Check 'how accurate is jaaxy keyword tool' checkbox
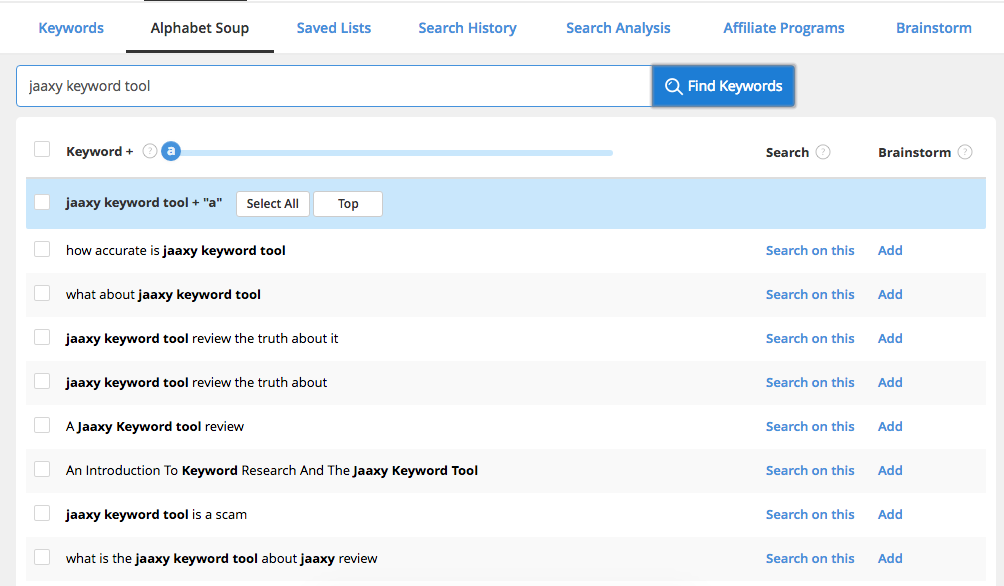Viewport: 1004px width, 586px height. point(42,249)
